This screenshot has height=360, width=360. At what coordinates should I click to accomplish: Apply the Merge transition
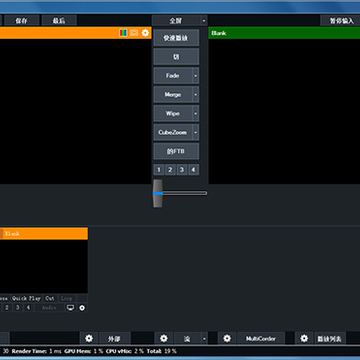[173, 95]
